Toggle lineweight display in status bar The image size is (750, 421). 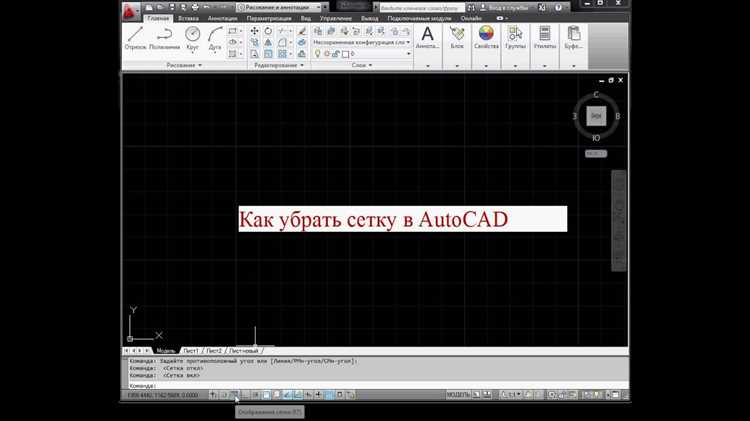pos(318,395)
